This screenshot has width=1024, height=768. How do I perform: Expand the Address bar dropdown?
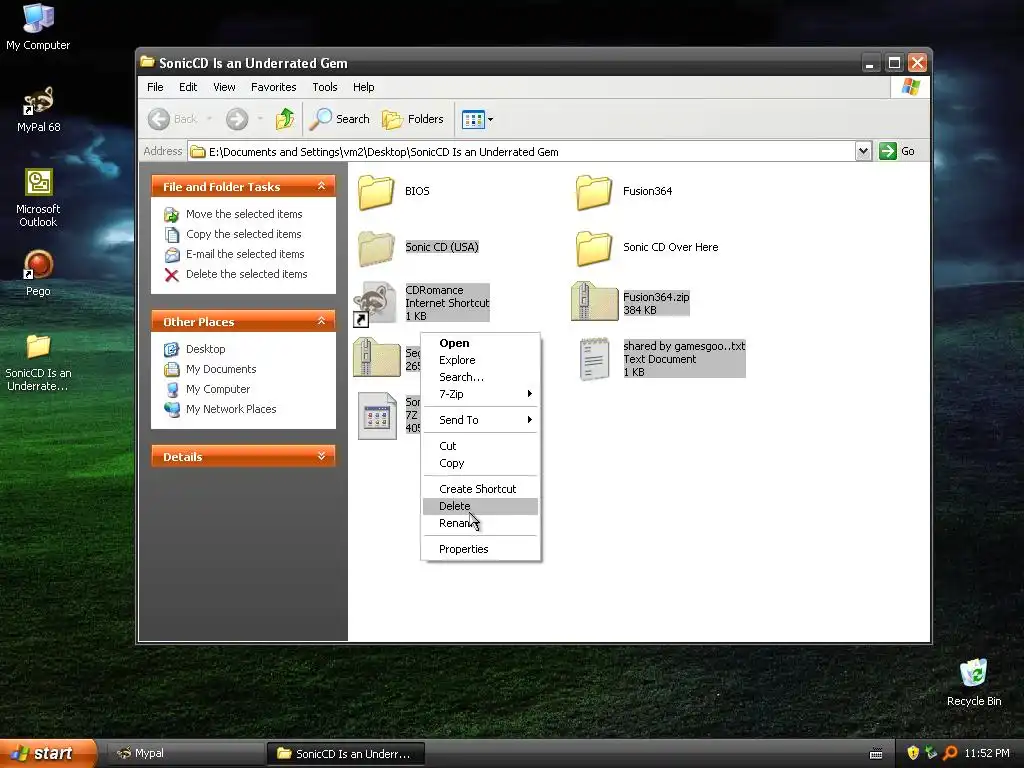863,152
